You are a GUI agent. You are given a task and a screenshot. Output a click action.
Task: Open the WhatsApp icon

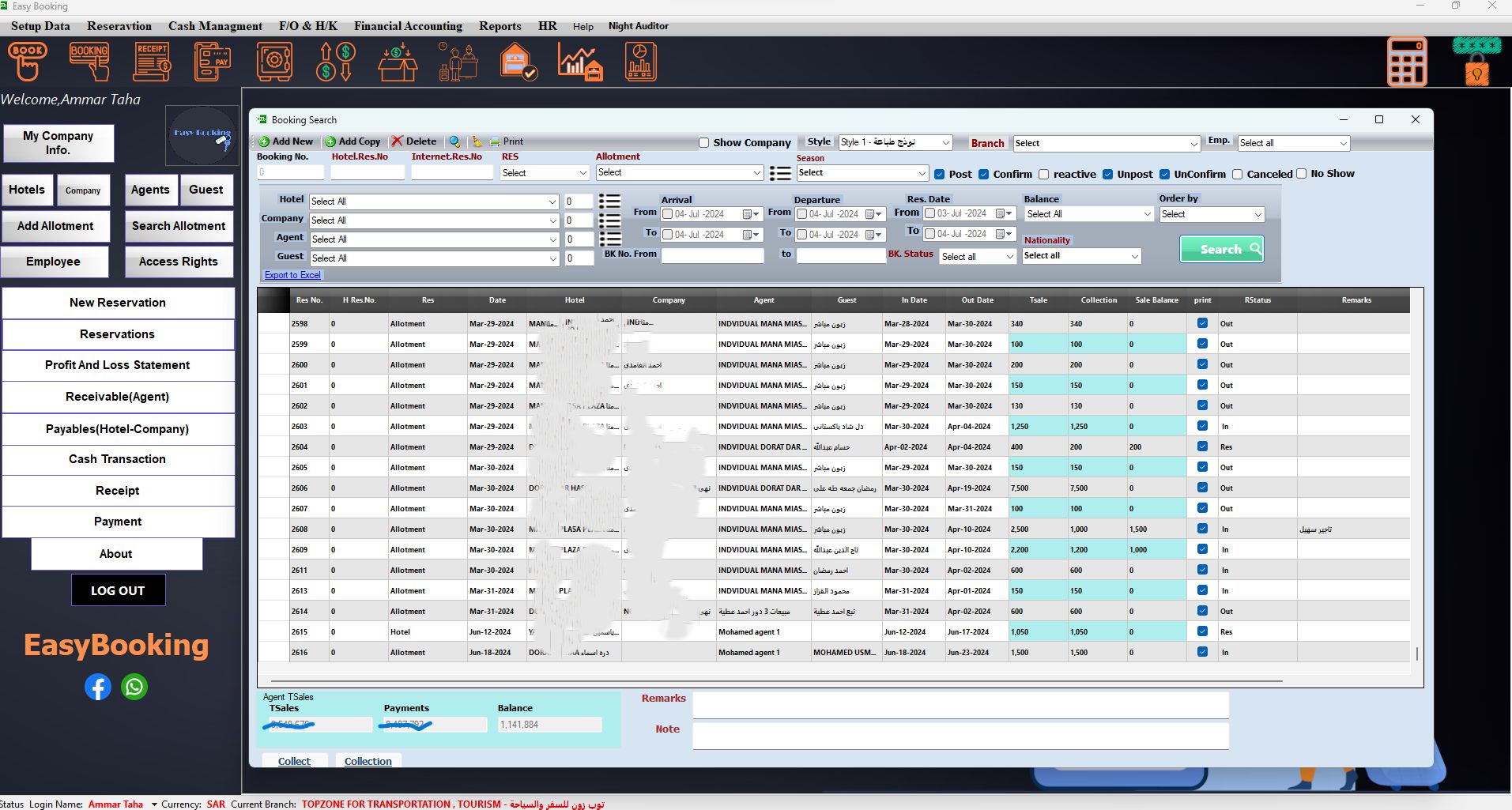point(134,687)
